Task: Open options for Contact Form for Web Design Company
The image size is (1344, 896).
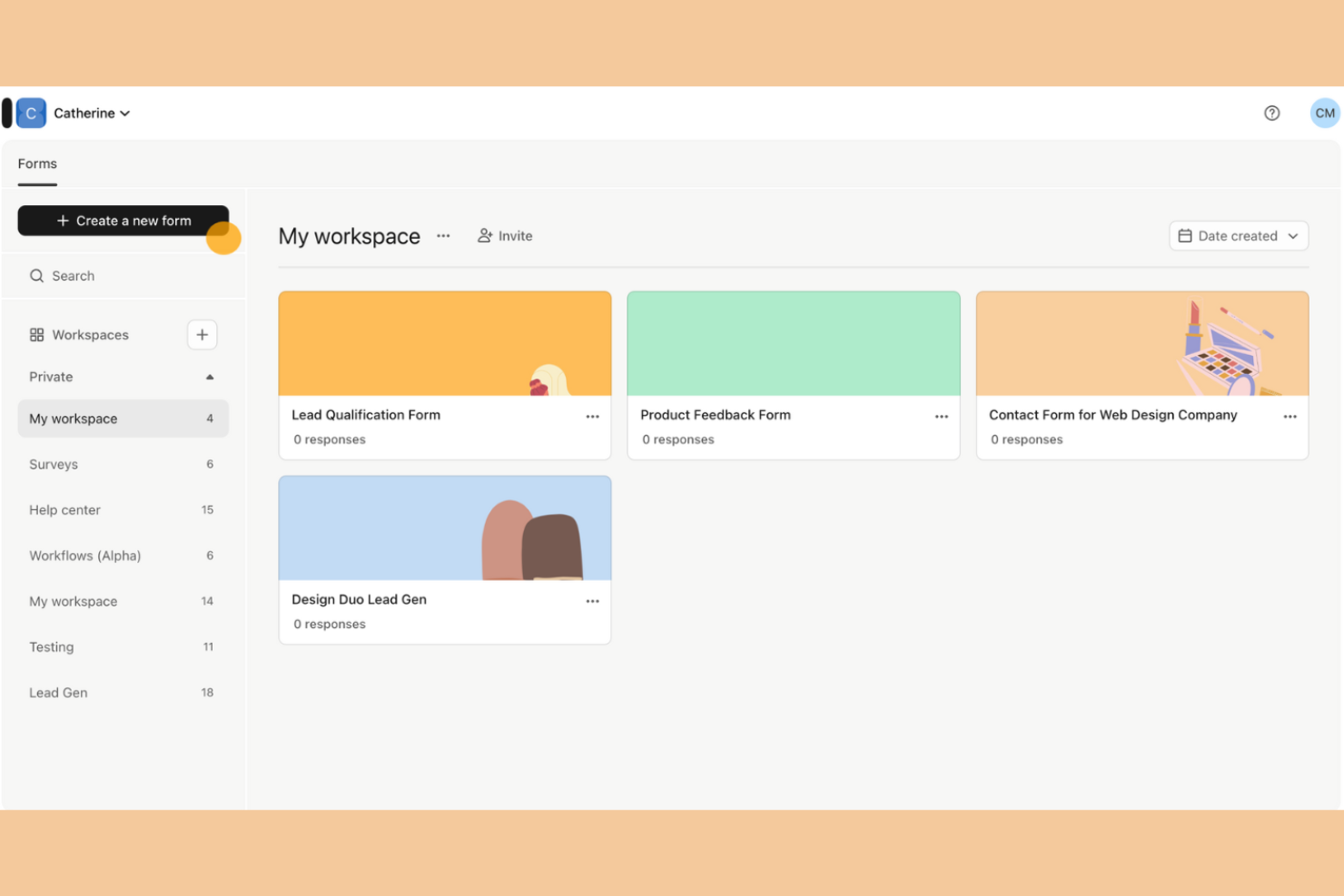Action: [x=1290, y=416]
